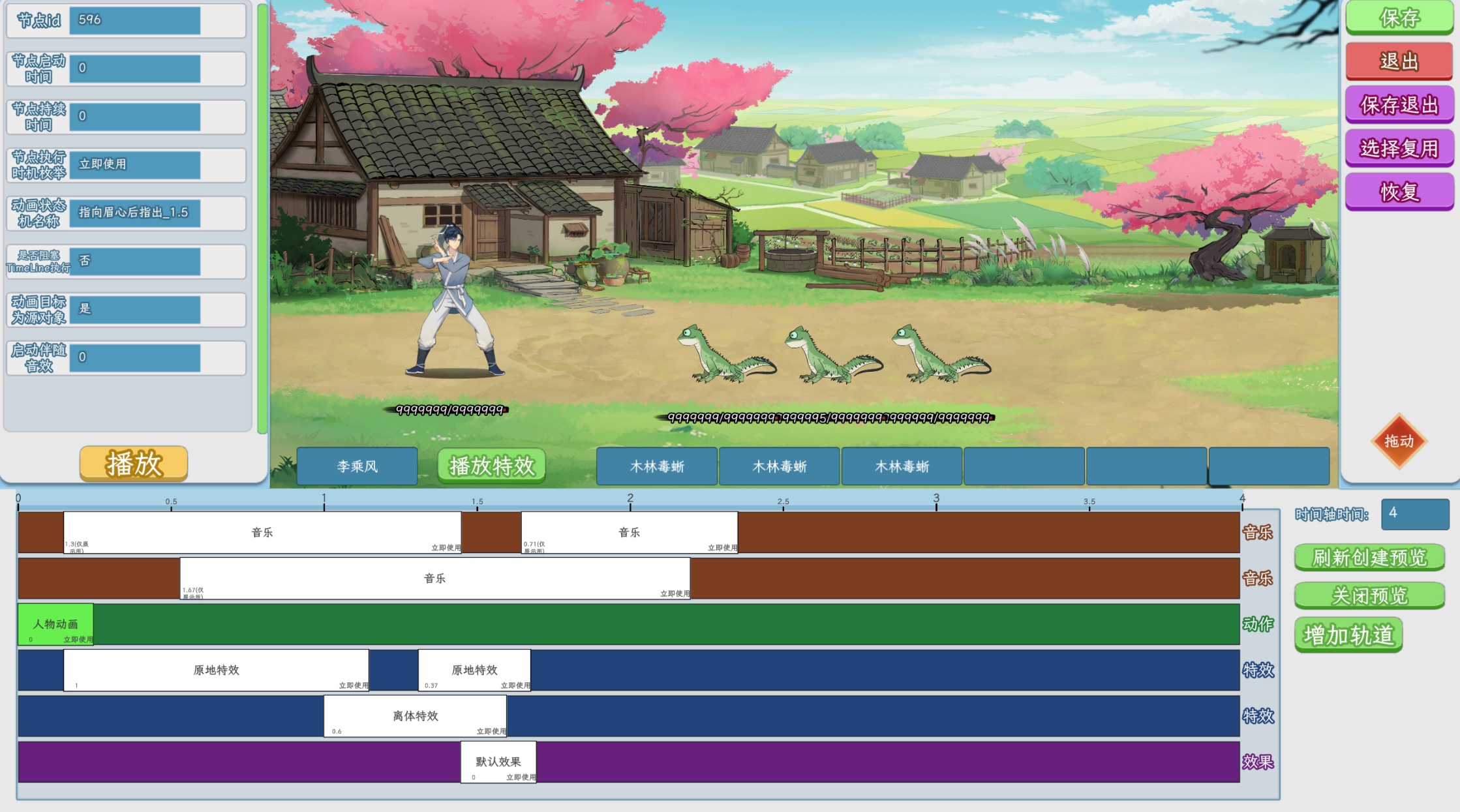Image resolution: width=1460 pixels, height=812 pixels.
Task: Click the first 音乐 track label
Action: tap(1258, 532)
